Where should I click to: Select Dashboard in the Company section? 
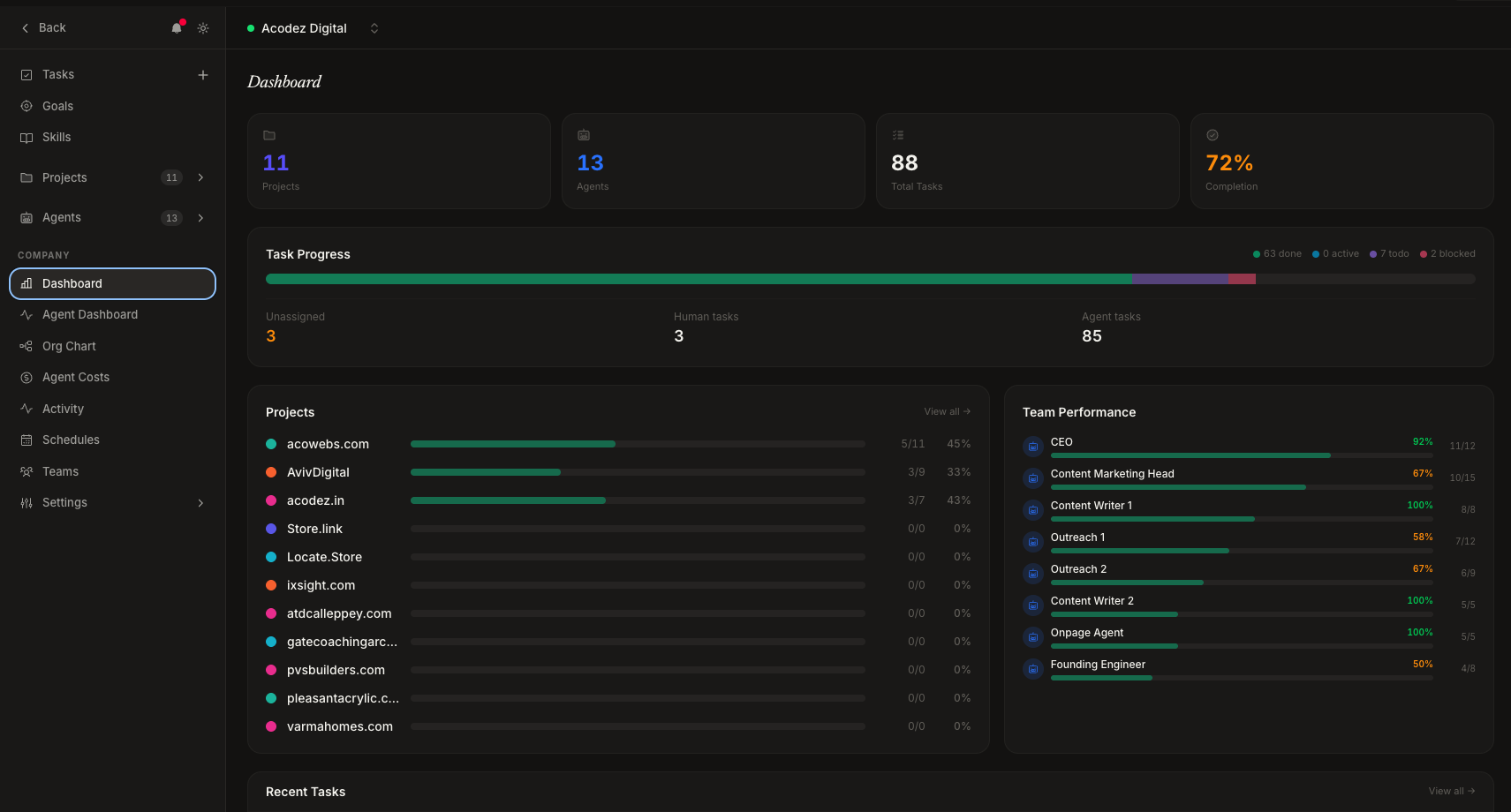tap(112, 283)
